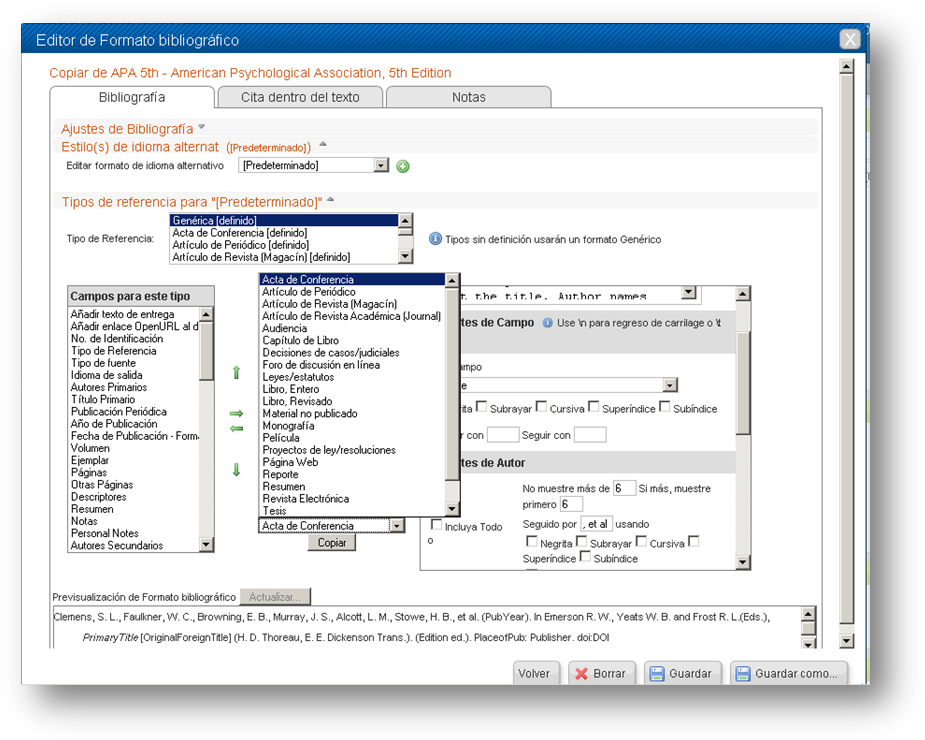Switch to the Bibliografía tab

click(132, 97)
